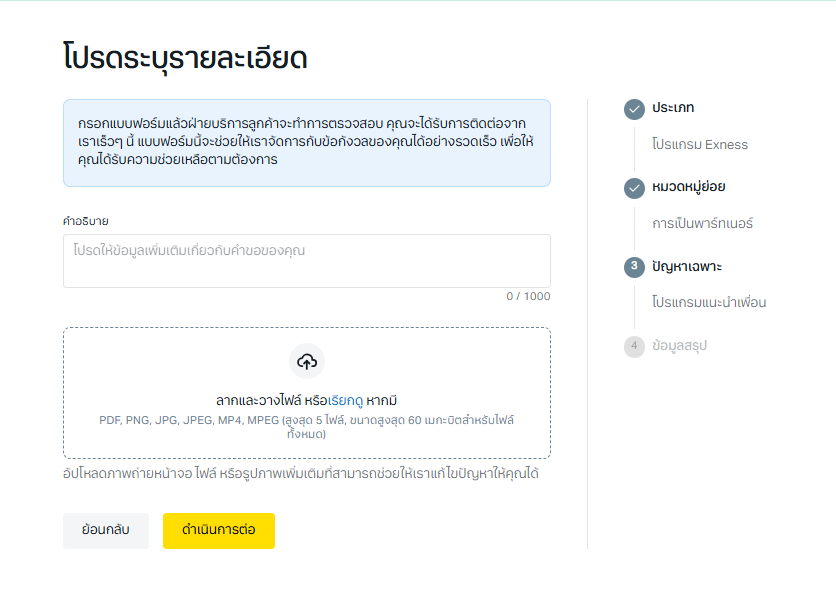Click the คำอธิบาย field label

(x=85, y=221)
